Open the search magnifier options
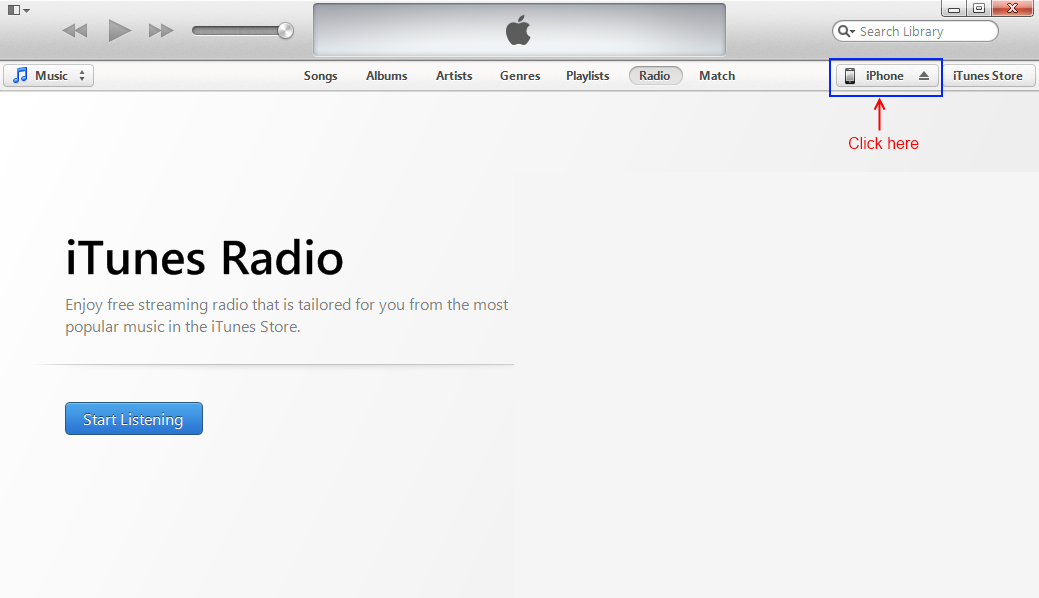1039x598 pixels. click(846, 31)
